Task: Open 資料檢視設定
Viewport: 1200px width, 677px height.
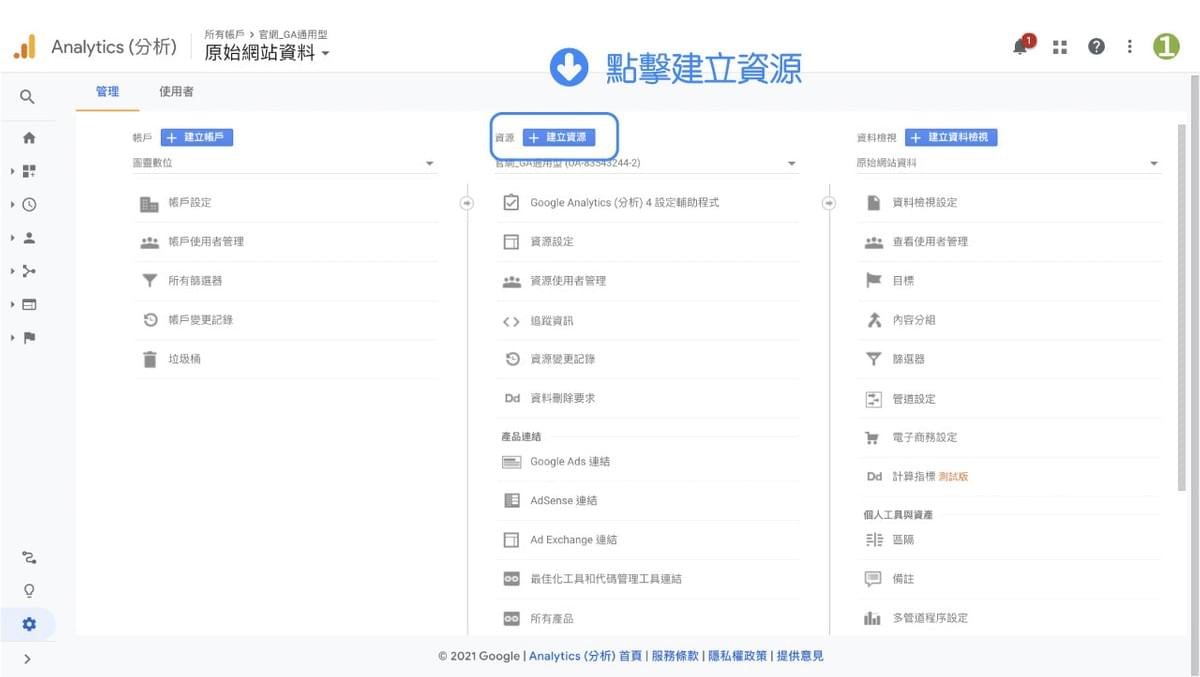Action: click(x=1010, y=203)
